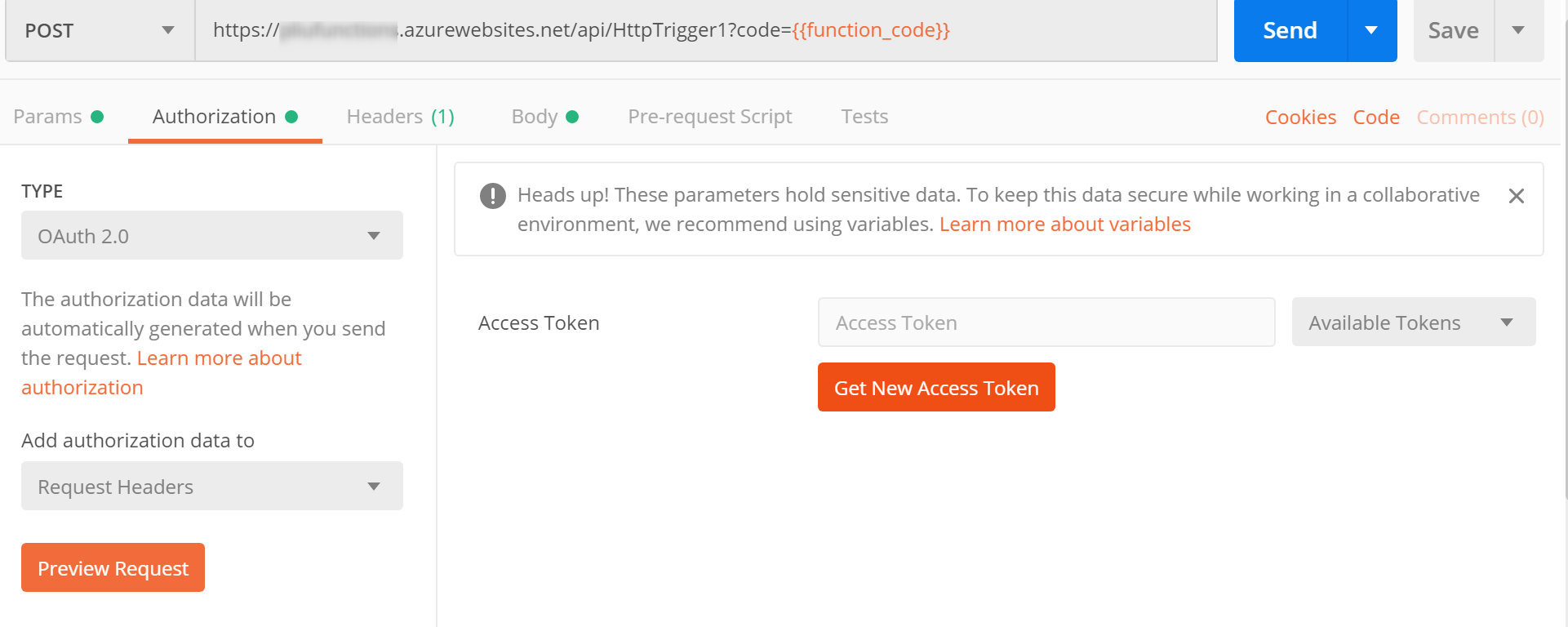Switch to the Tests tab
This screenshot has width=1568, height=627.
864,116
